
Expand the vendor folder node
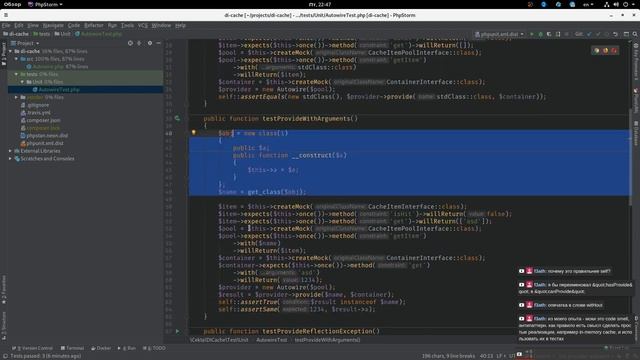coord(16,97)
